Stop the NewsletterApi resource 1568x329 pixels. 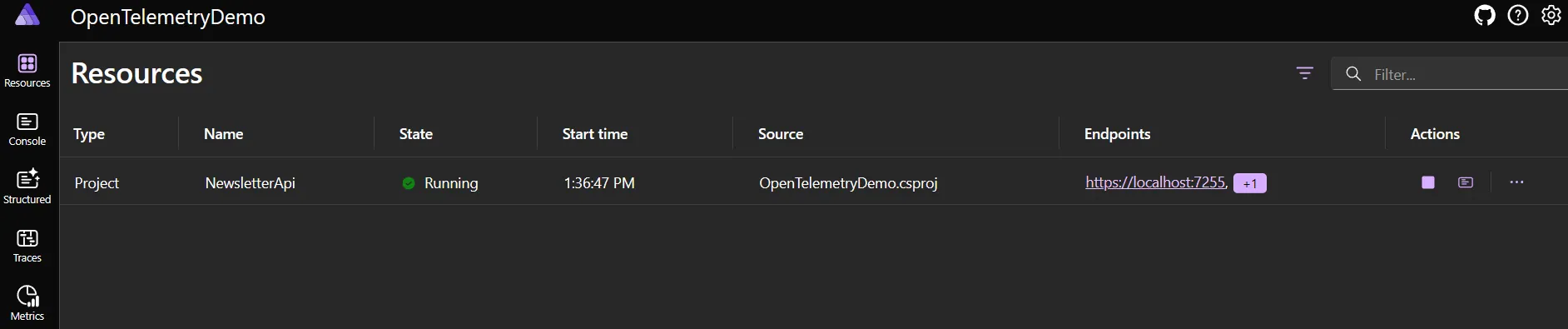click(x=1428, y=182)
